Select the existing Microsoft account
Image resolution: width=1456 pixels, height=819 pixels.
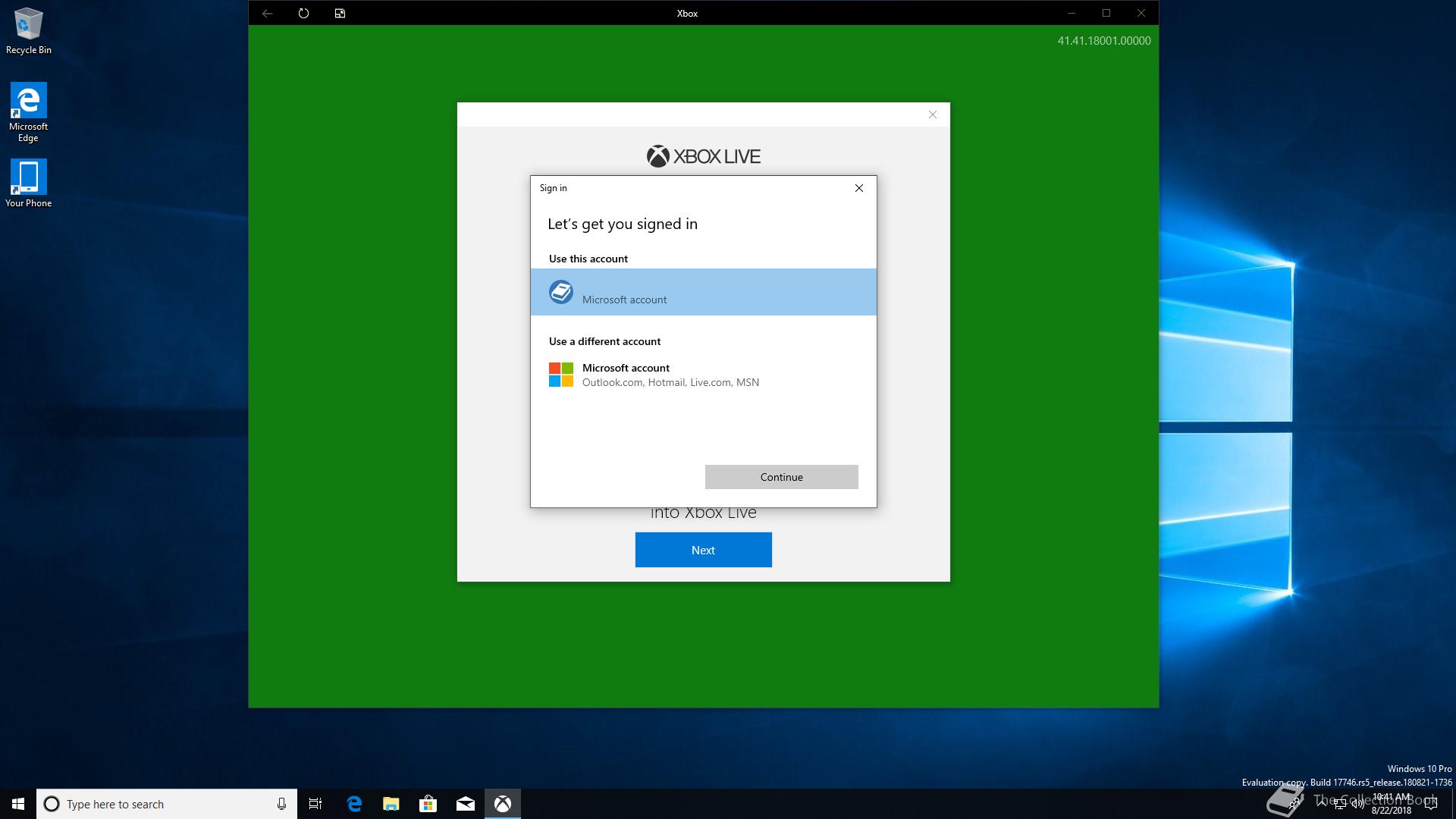click(704, 292)
